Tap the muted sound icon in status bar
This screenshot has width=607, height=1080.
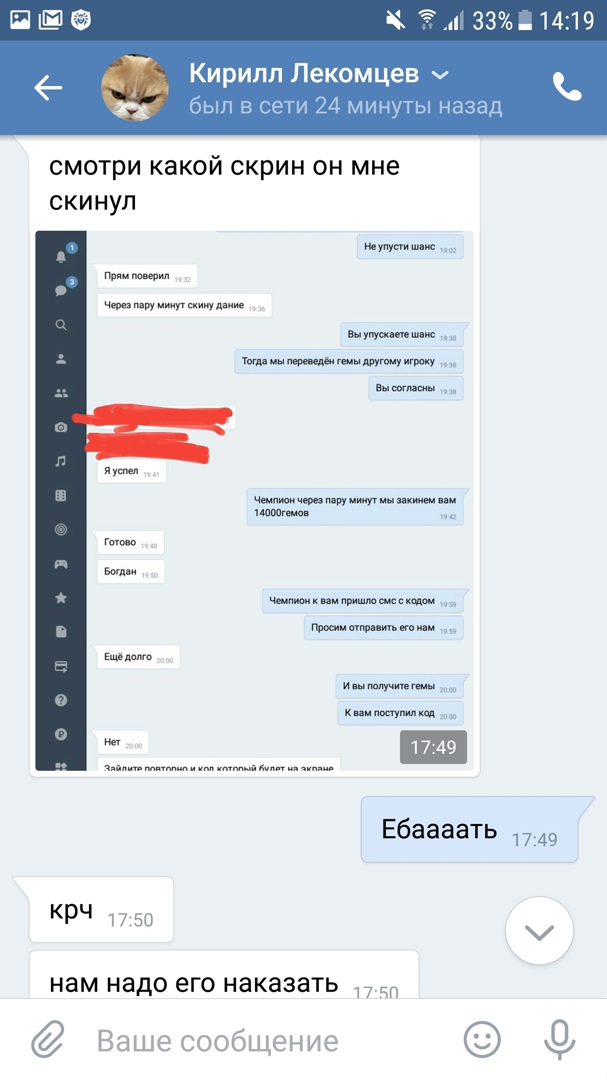[395, 21]
